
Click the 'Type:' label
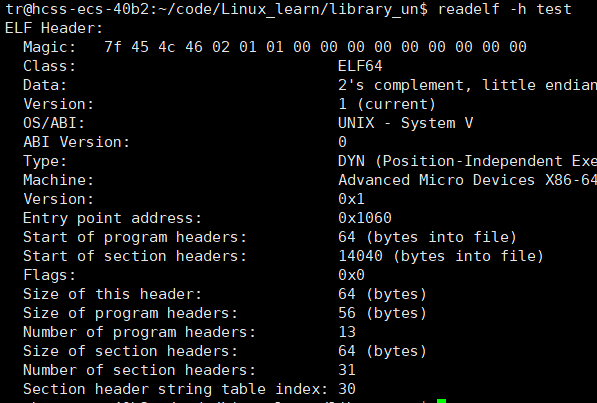tap(45, 161)
